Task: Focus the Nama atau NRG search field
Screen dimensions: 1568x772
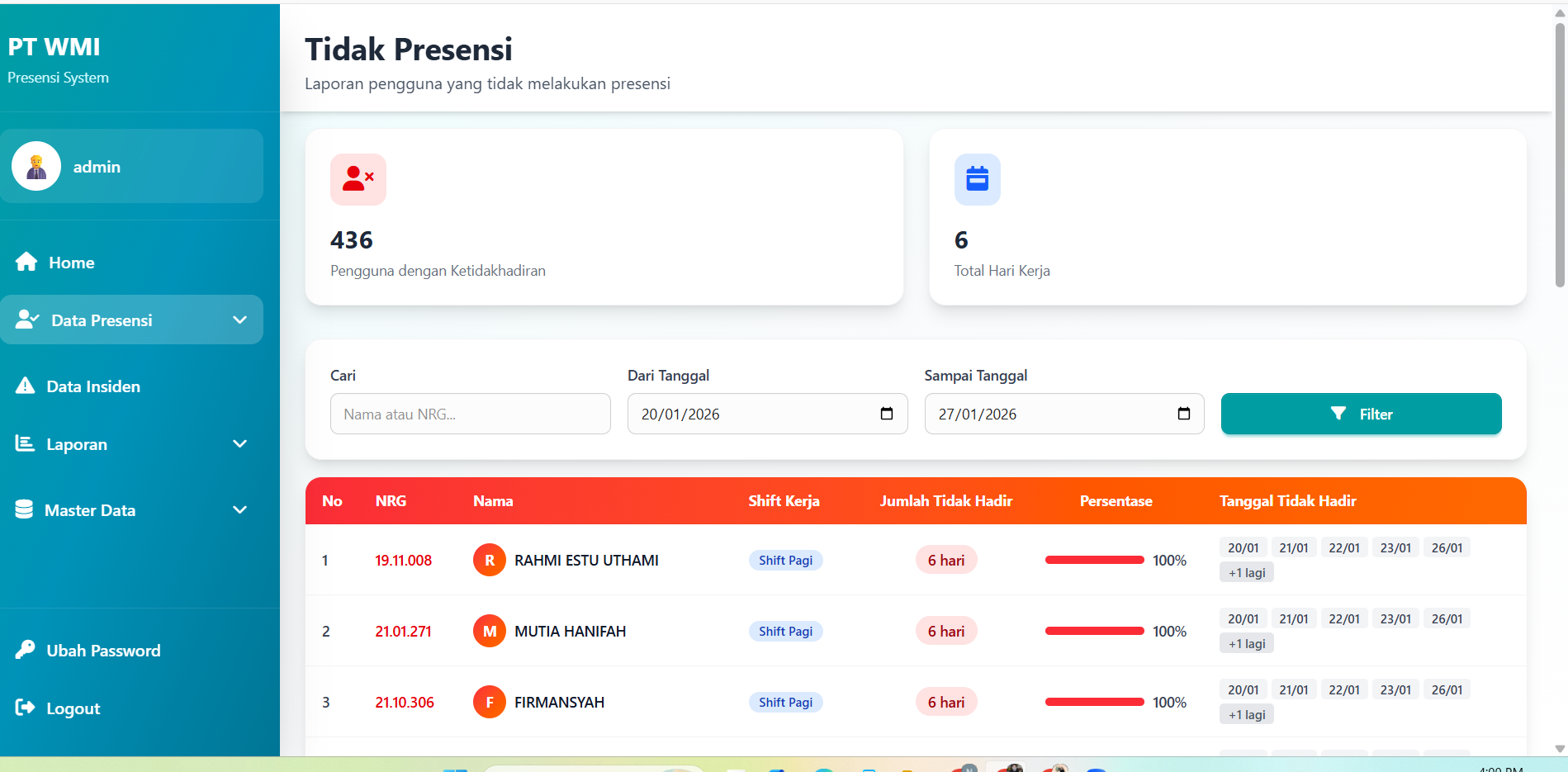Action: (470, 414)
